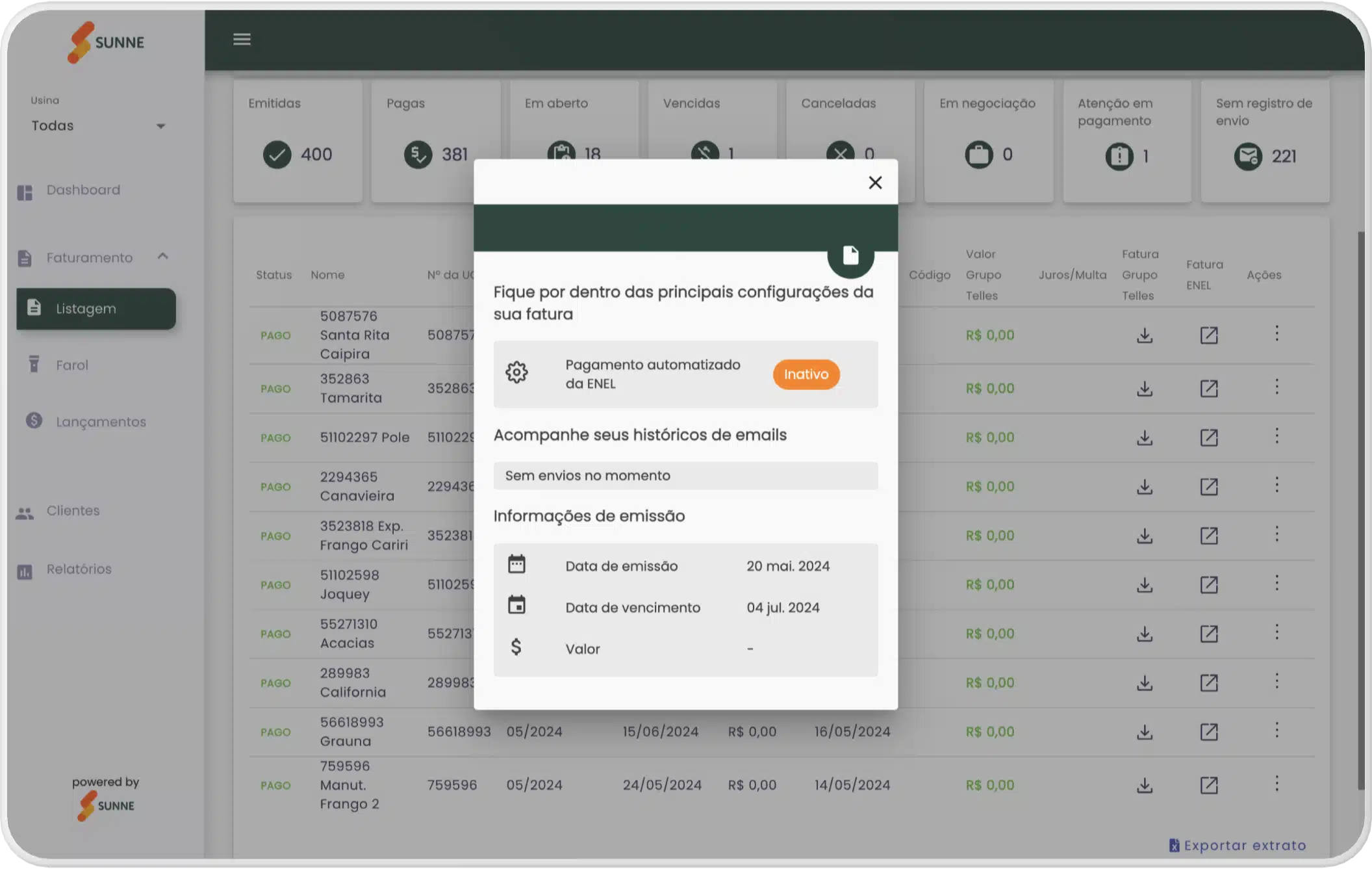Click the Em negociação card icon
The image size is (1372, 869).
[979, 155]
